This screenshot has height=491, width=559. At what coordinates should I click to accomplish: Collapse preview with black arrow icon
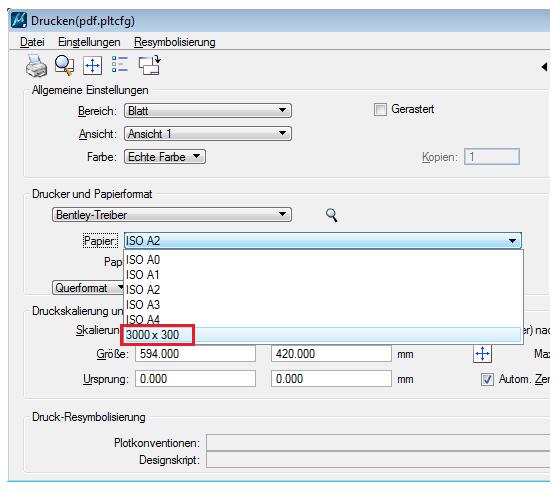[544, 67]
